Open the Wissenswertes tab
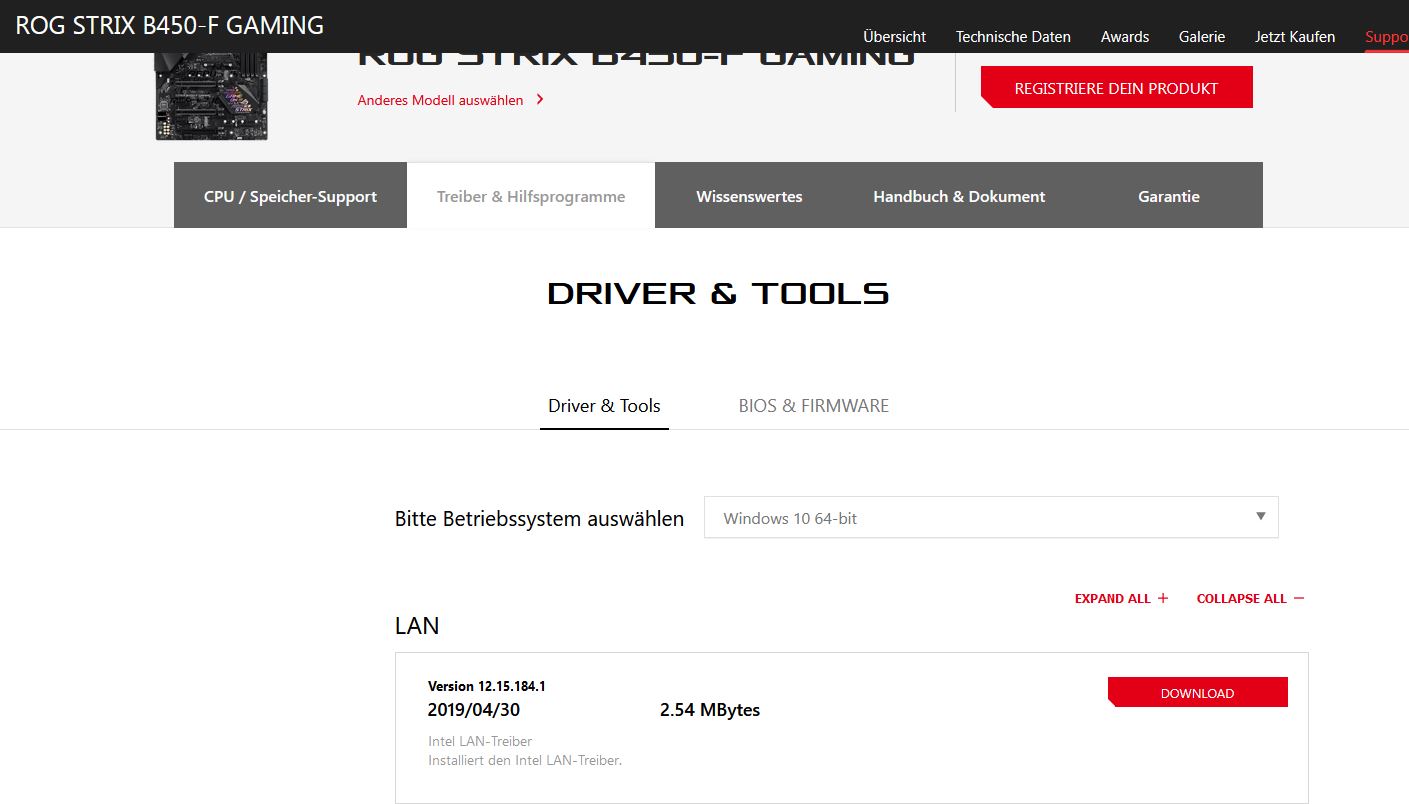1409x804 pixels. pos(749,196)
